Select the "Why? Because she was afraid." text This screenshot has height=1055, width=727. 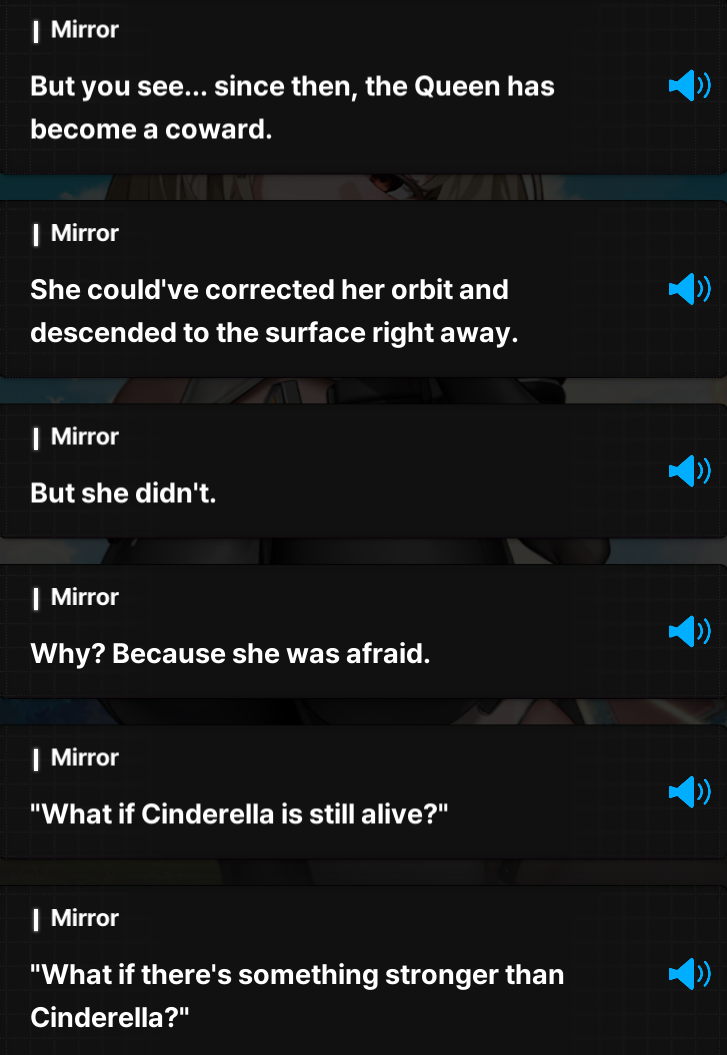coord(230,654)
